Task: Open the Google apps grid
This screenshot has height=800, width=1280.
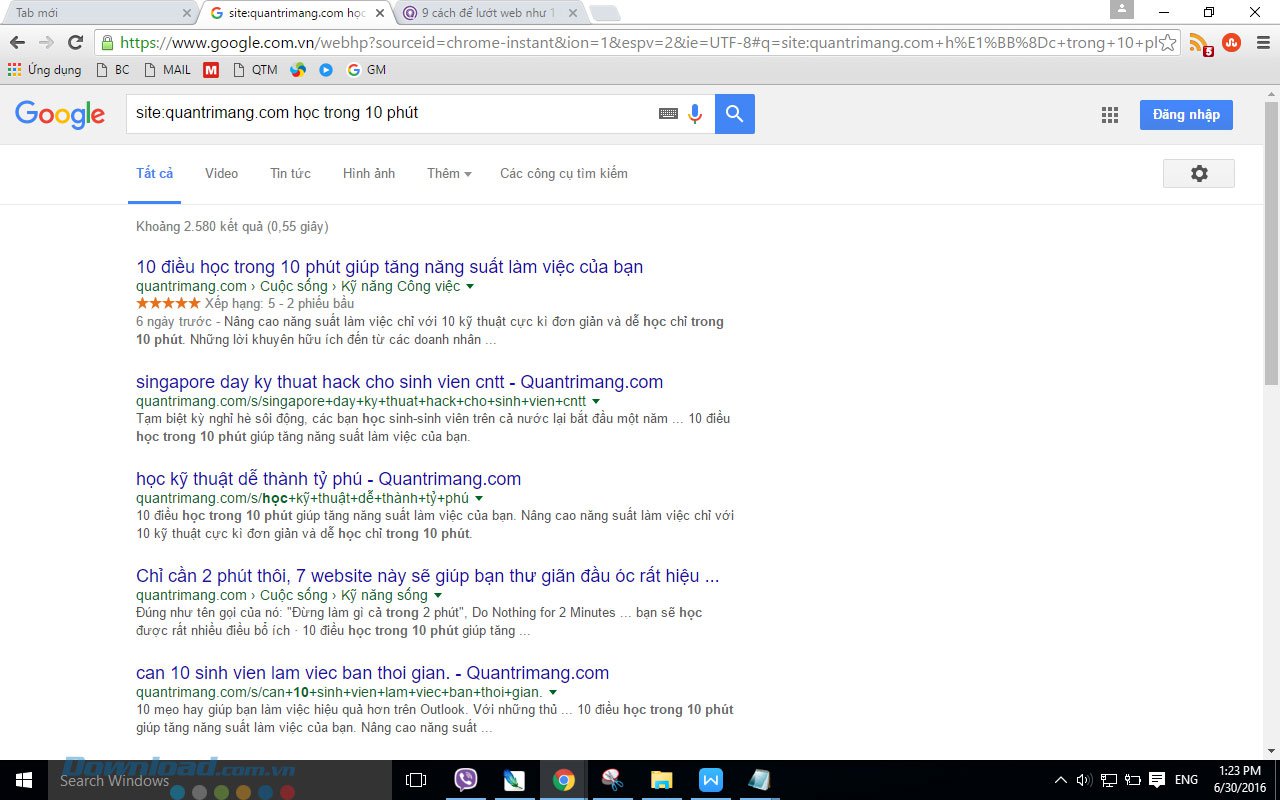Action: tap(1110, 115)
